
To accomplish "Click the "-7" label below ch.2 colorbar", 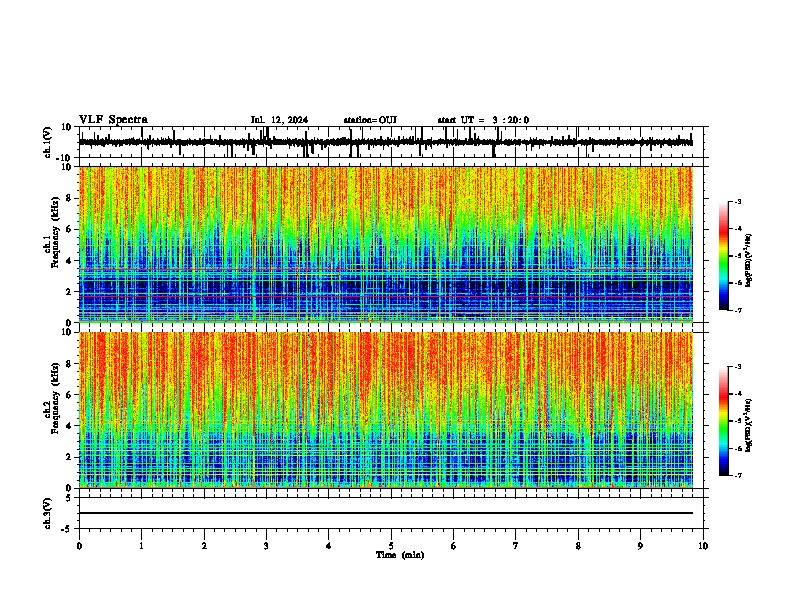I will point(737,475).
